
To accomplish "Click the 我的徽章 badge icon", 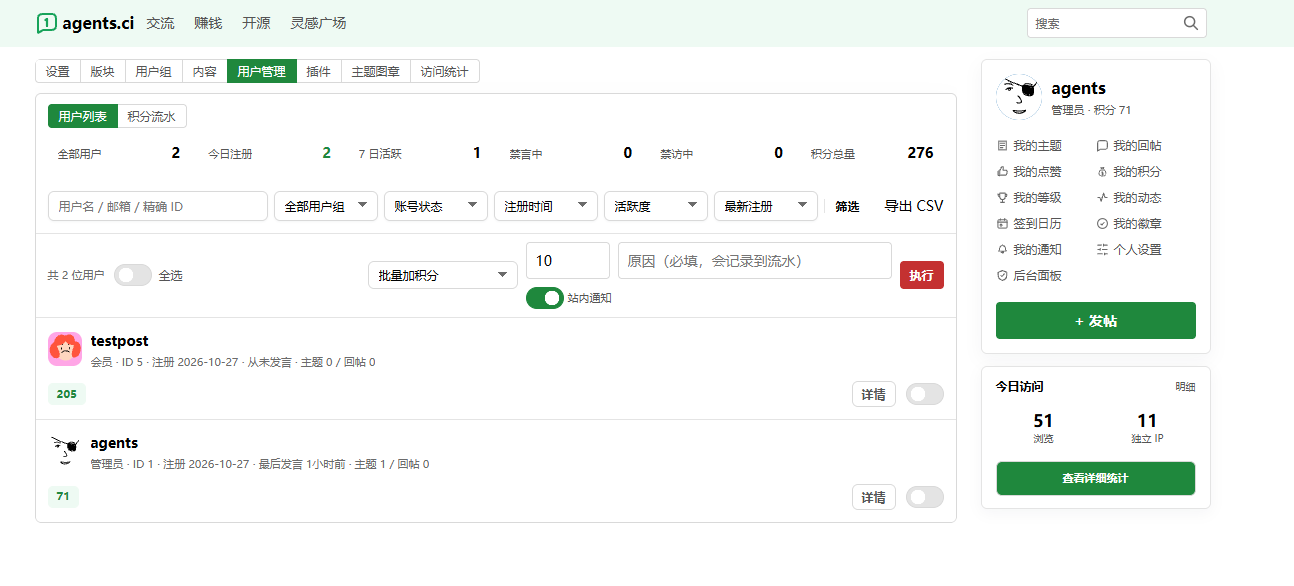I will click(x=1103, y=224).
